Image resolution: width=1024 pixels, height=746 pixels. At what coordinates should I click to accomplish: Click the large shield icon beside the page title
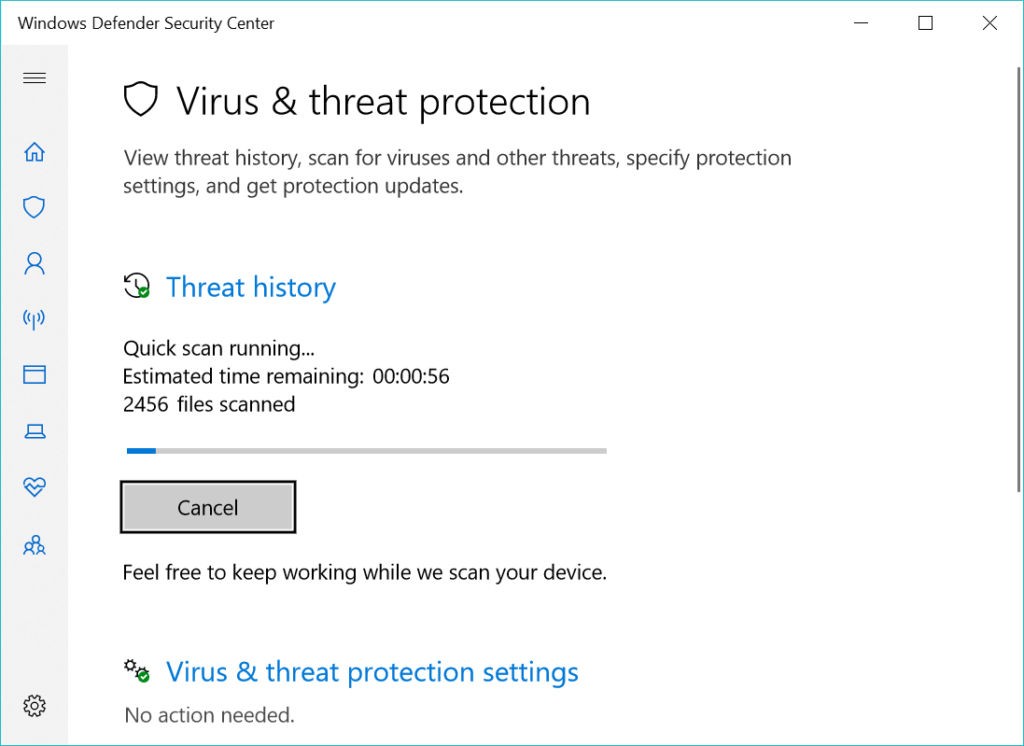tap(141, 99)
